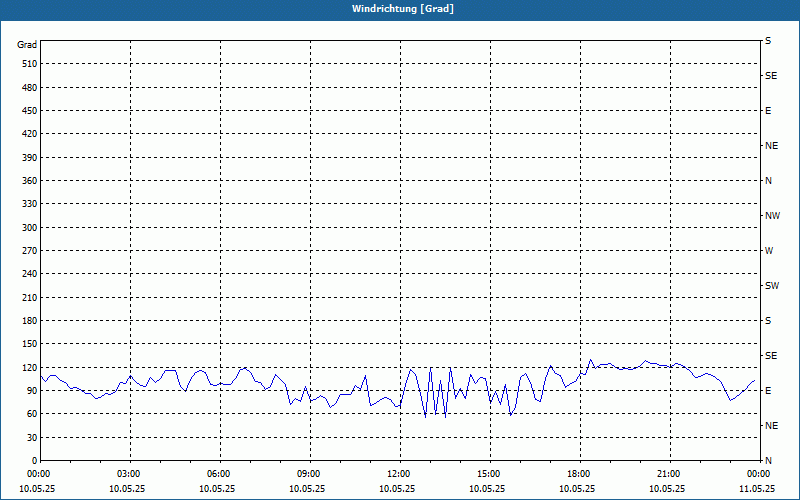
Task: Click the 'Grad' y-axis unit label
Action: (x=27, y=45)
